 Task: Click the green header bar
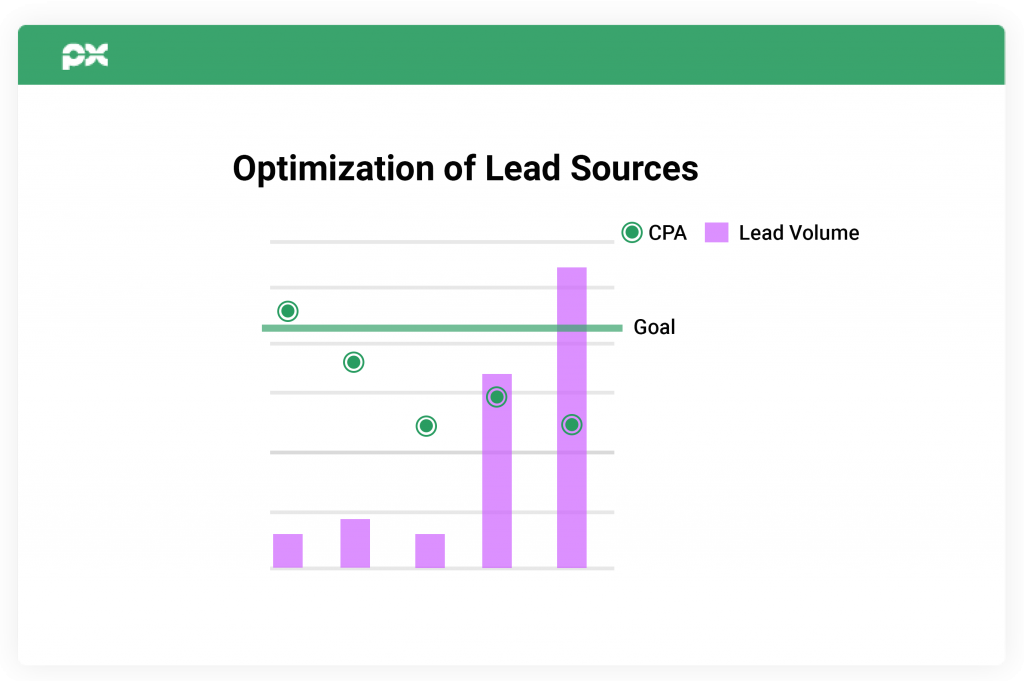point(511,55)
